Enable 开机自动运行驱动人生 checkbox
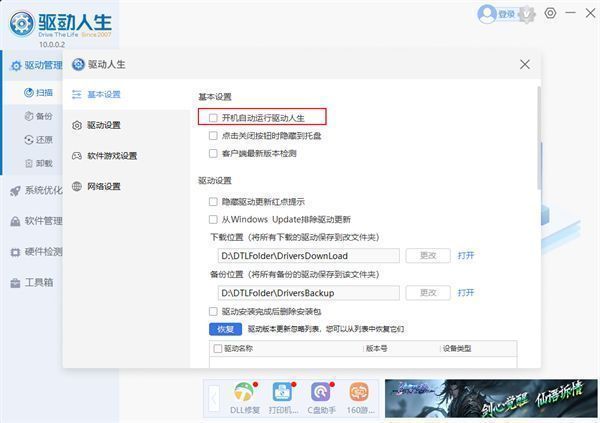600x423 pixels. 213,117
